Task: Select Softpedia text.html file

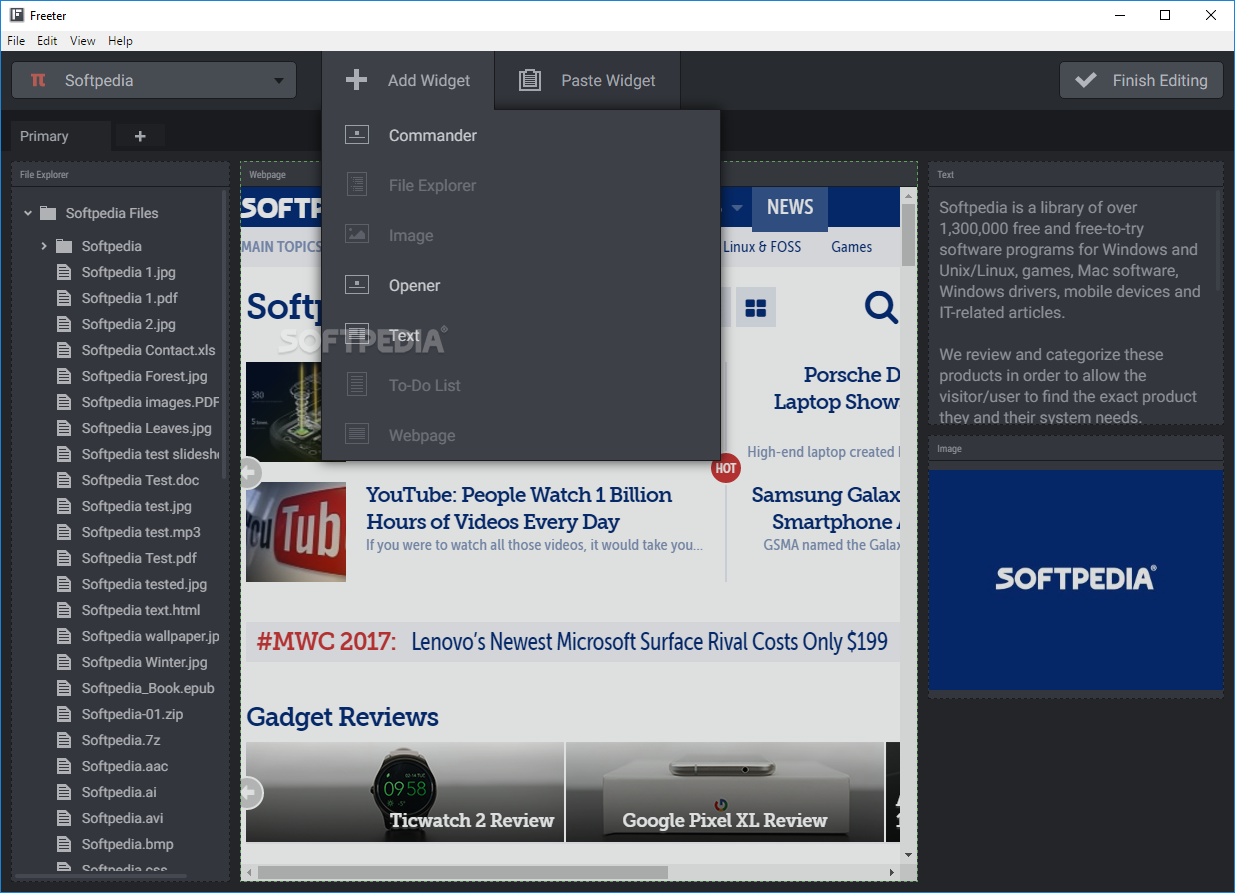Action: (141, 610)
